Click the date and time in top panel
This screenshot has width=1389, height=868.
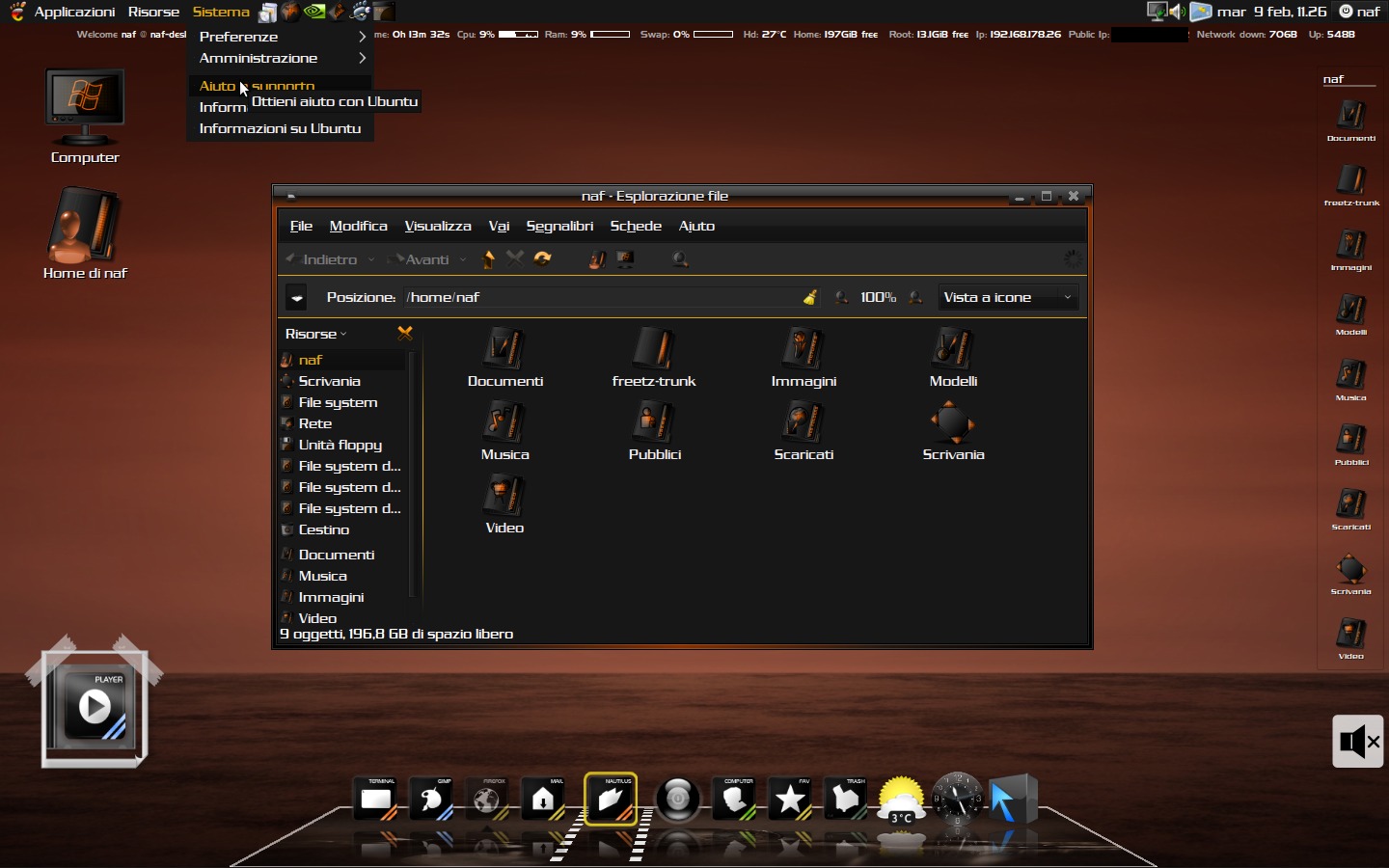1271,12
